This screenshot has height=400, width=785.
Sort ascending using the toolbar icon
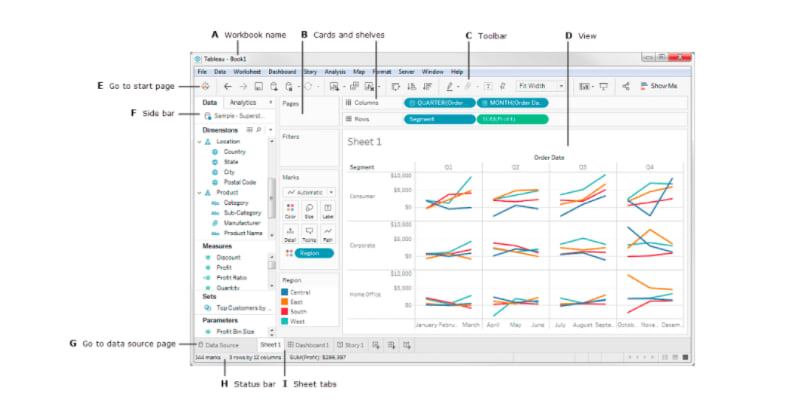[x=412, y=86]
